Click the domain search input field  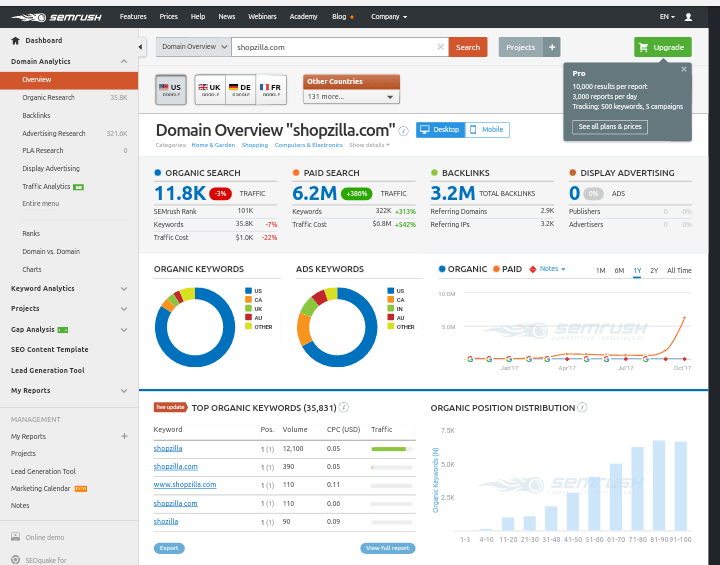point(333,47)
